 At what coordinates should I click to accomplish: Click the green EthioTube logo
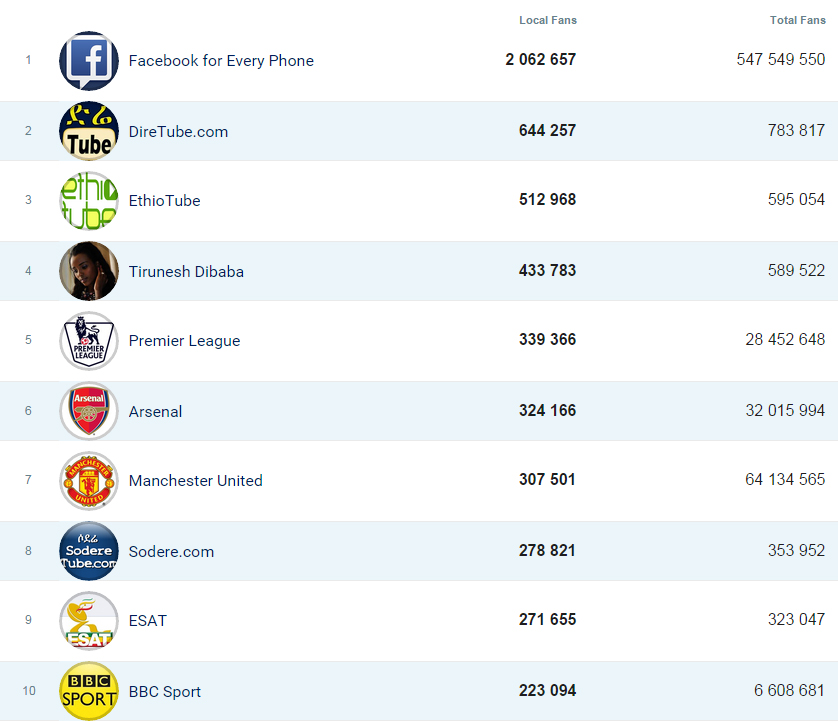89,200
